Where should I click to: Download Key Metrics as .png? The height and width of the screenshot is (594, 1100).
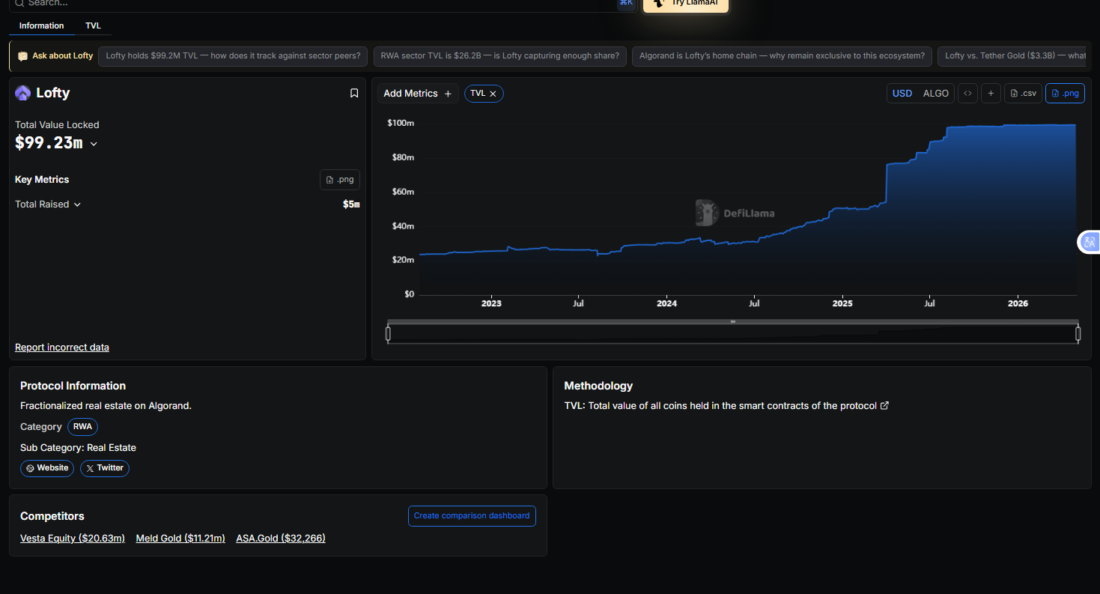(340, 180)
